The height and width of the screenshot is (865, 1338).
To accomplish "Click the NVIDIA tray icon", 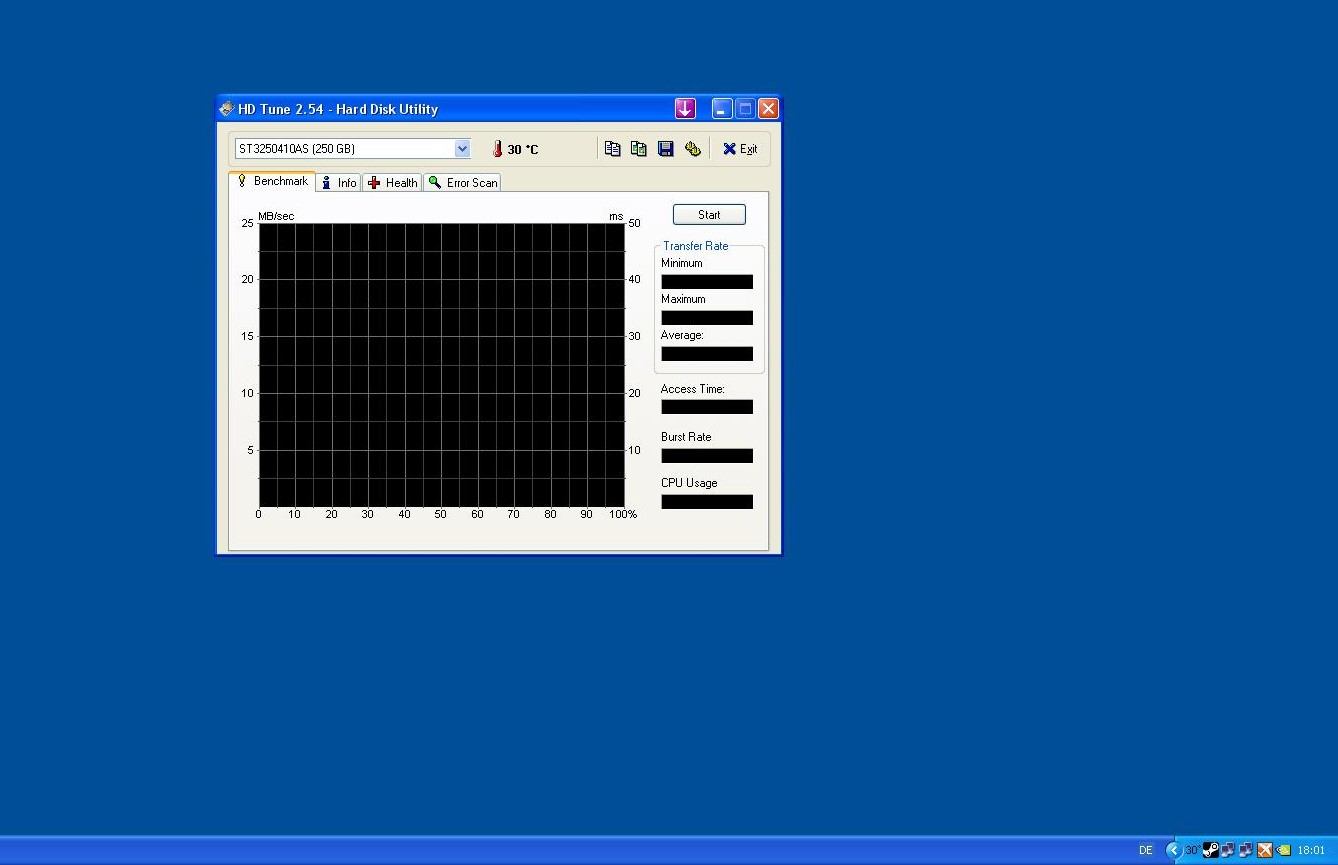I will point(1283,850).
